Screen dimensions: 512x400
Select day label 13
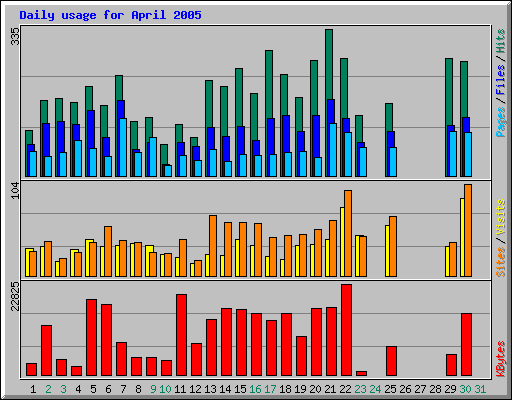tap(210, 389)
